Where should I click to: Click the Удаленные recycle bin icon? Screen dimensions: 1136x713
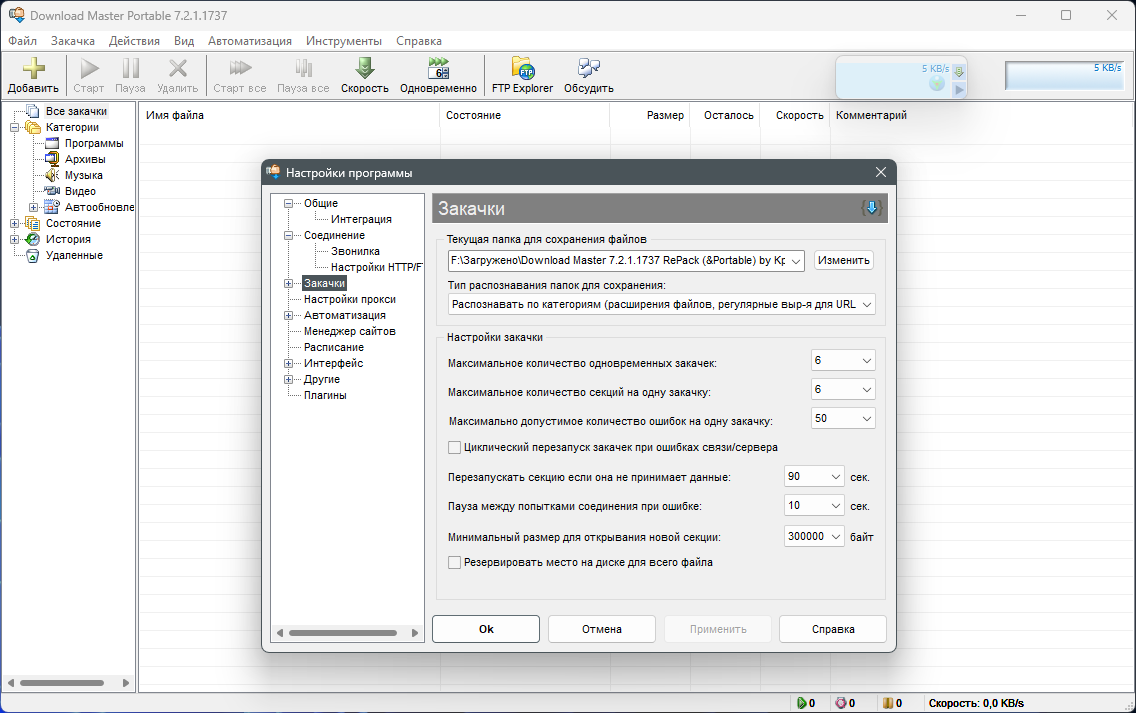pyautogui.click(x=33, y=255)
